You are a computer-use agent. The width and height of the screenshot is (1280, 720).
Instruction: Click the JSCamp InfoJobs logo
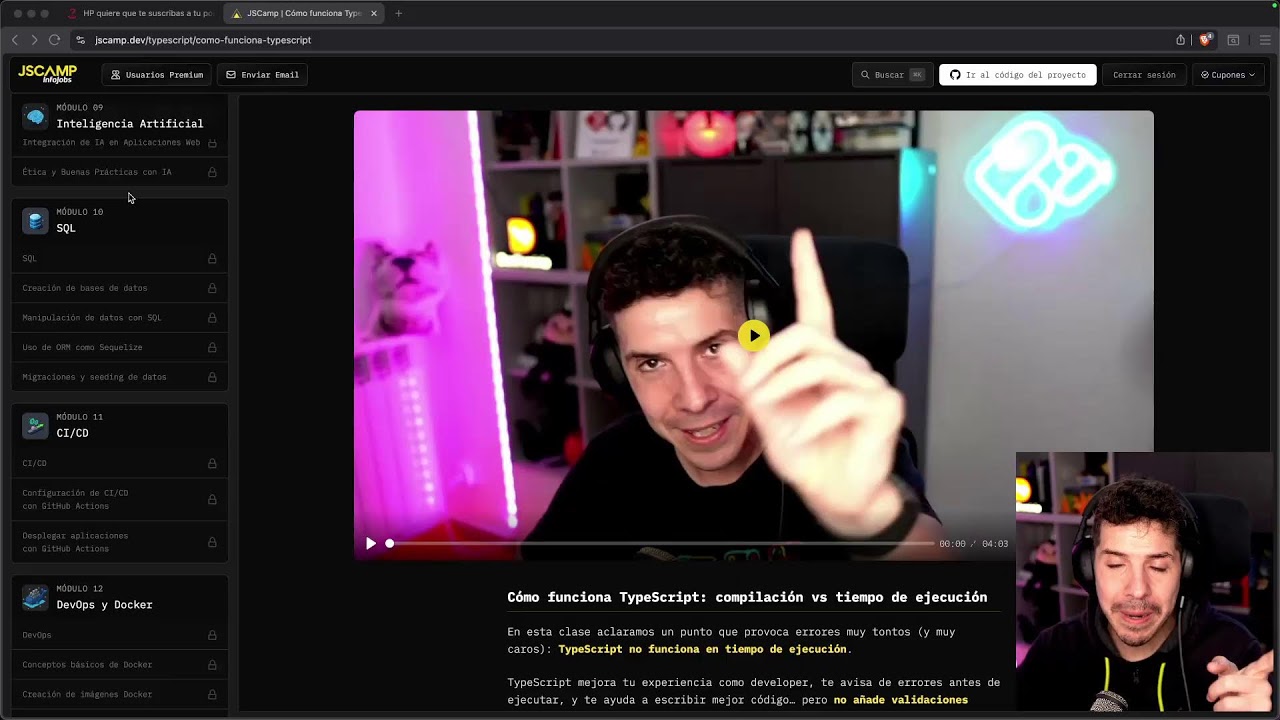(x=47, y=74)
